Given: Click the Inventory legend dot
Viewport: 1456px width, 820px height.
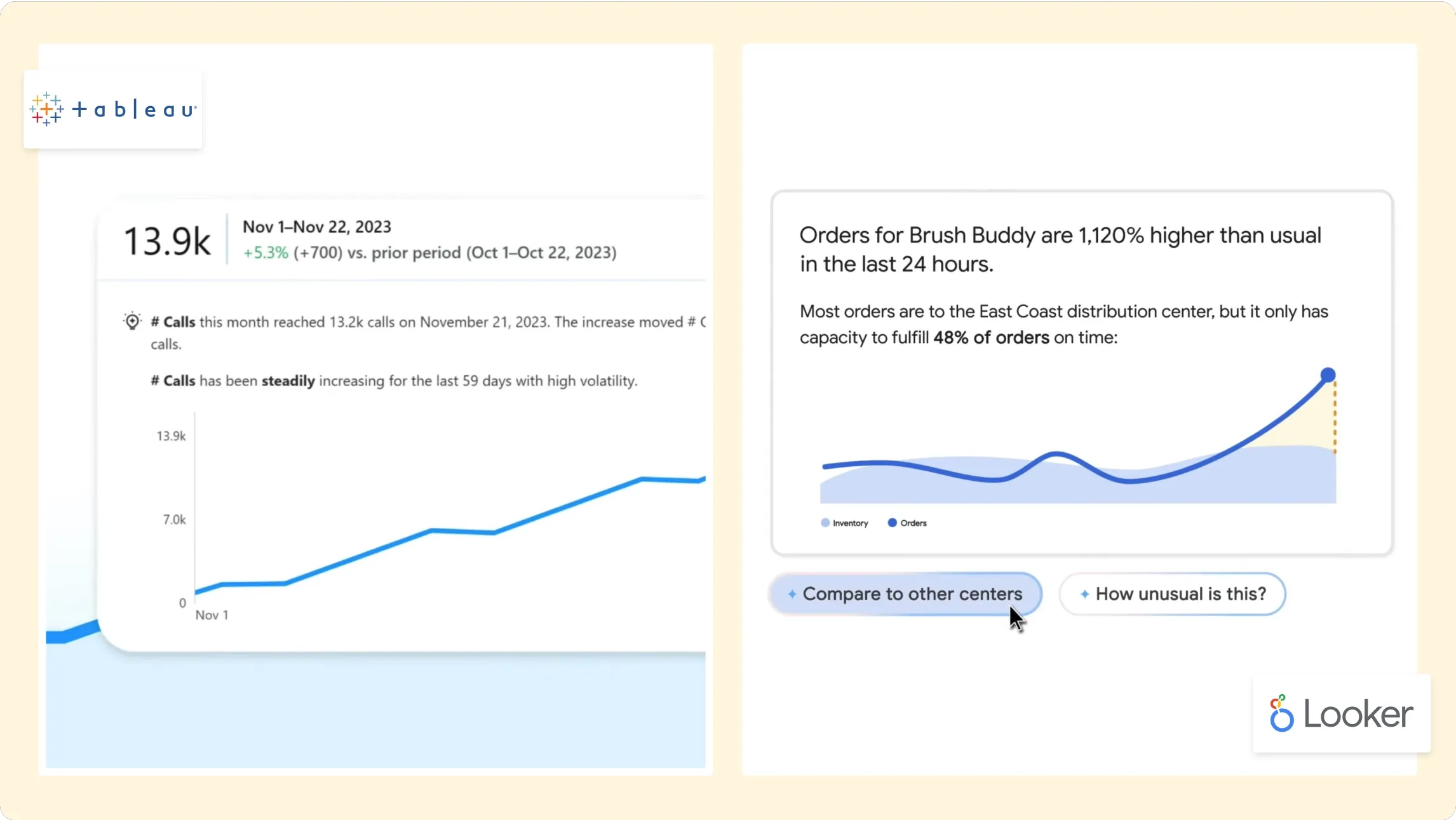Looking at the screenshot, I should point(825,523).
